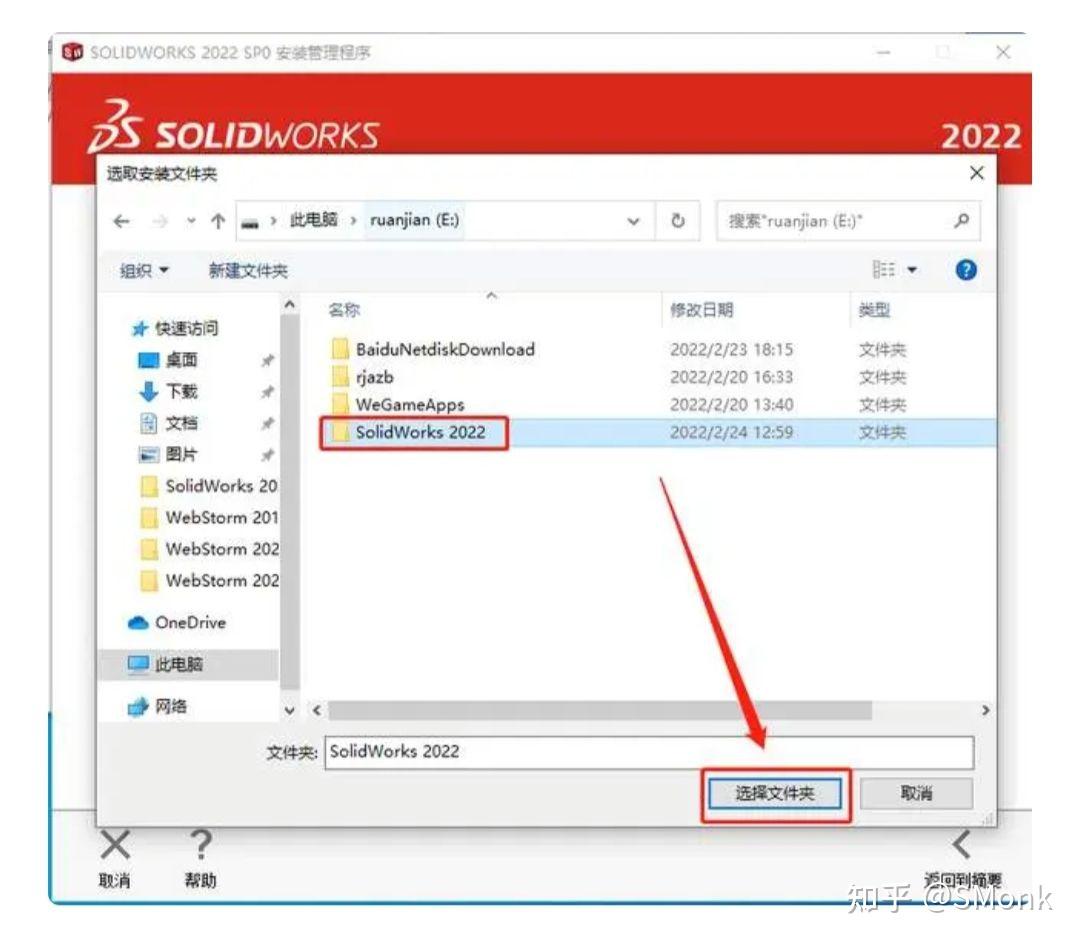Click date 2022/2/20 16:33 cell

[x=731, y=377]
